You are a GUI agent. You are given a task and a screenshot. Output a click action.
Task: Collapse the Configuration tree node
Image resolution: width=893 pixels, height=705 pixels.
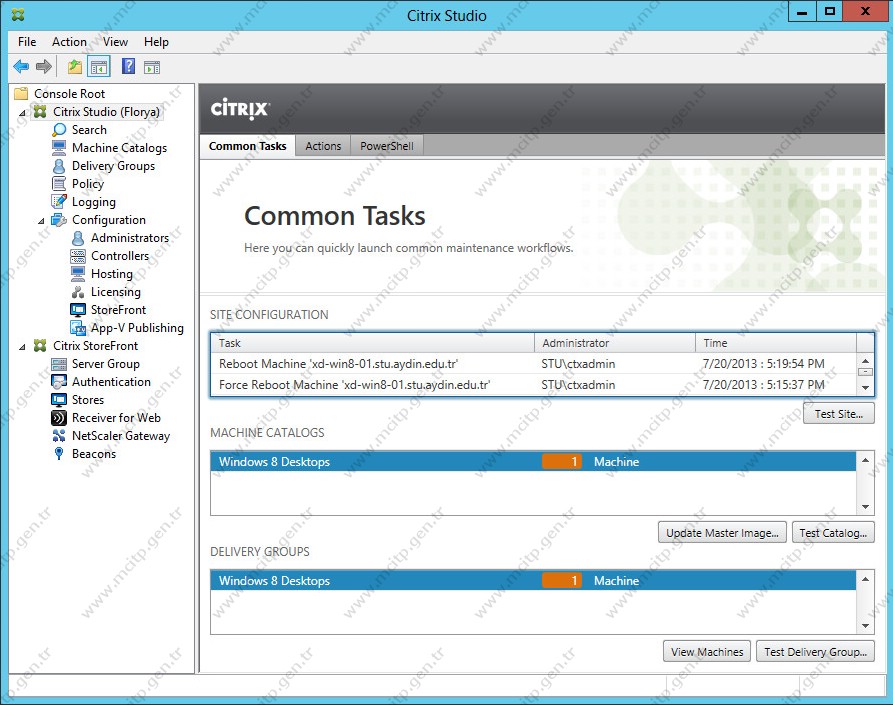coord(41,221)
